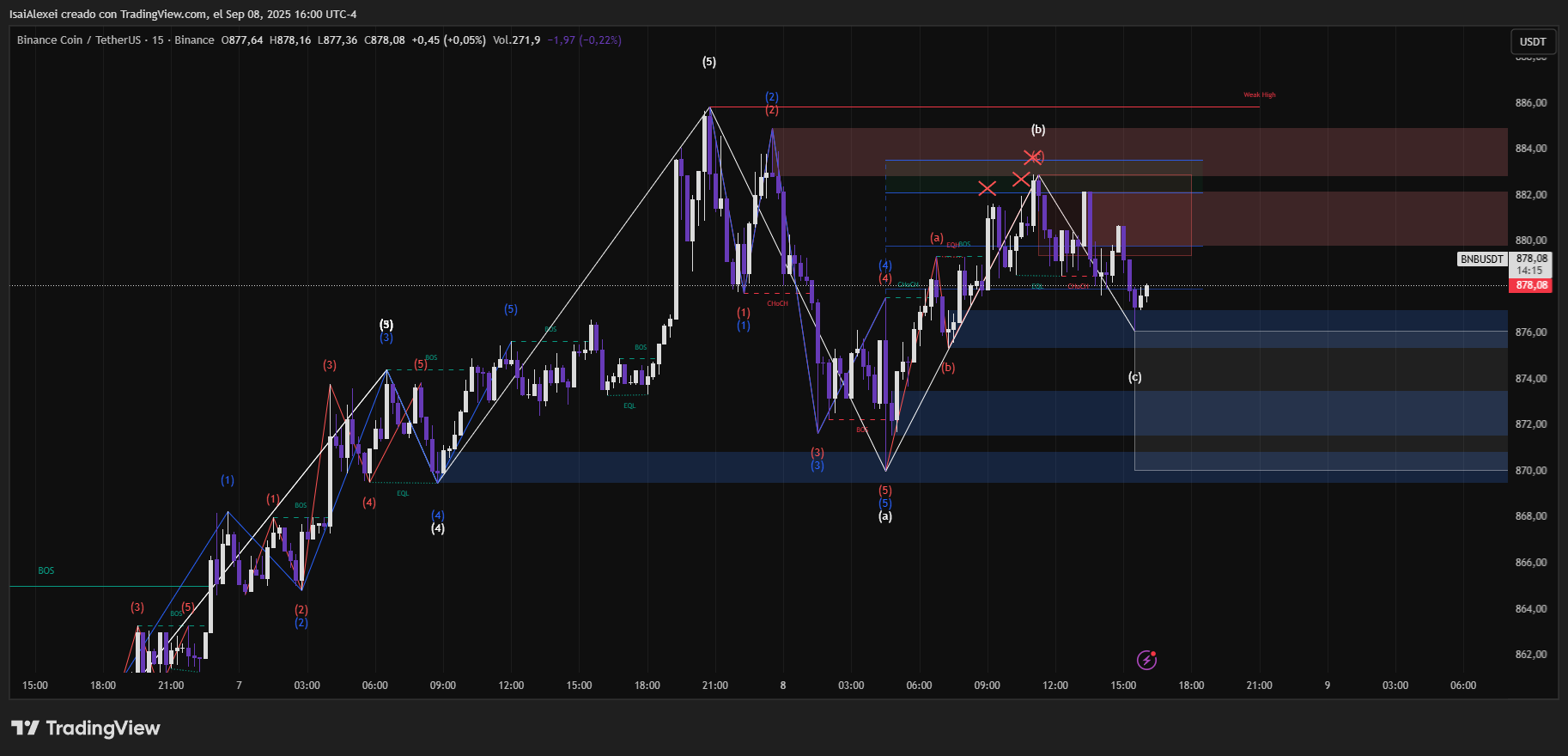Click the TradingView logo at bottom left

(x=86, y=729)
